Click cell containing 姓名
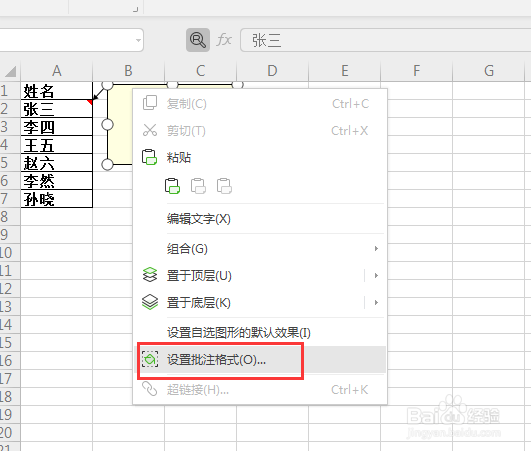The image size is (531, 451). (57, 91)
